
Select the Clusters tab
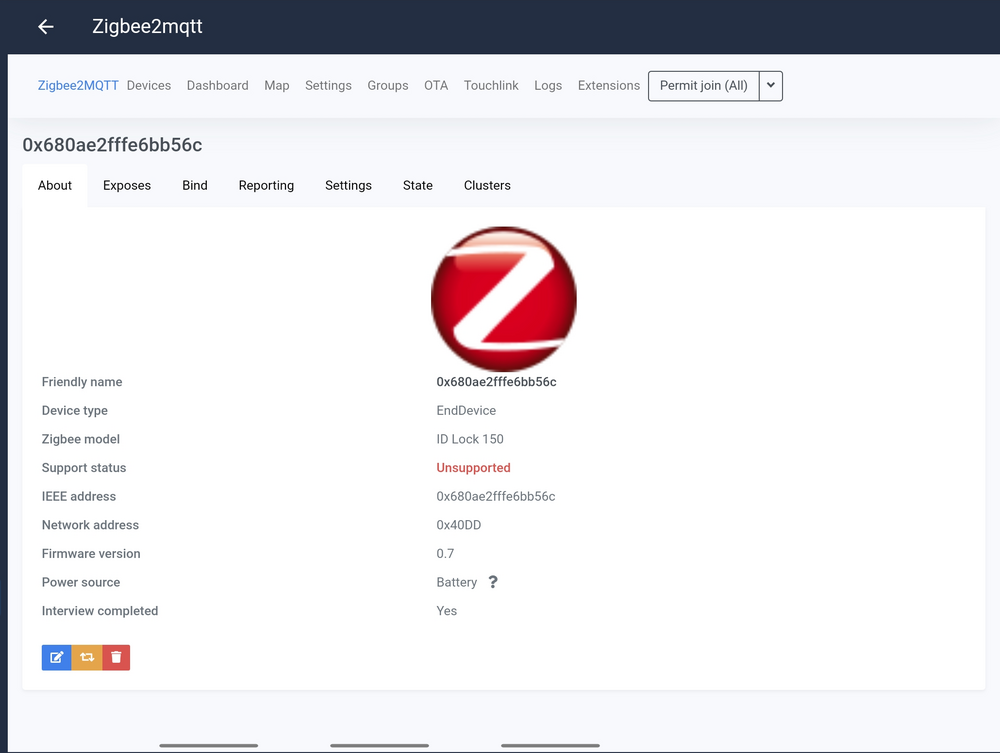tap(487, 186)
